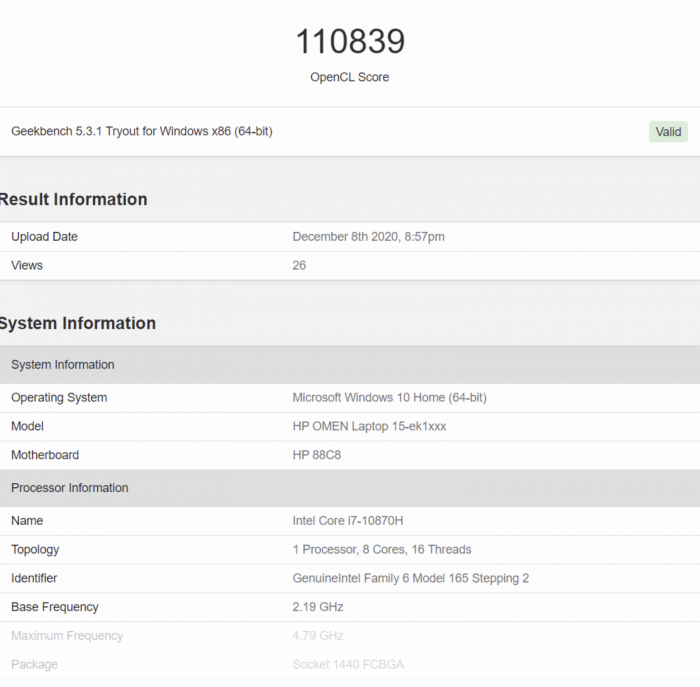700x687 pixels.
Task: Click the Geekbench 5.3.1 Tryout version text
Action: click(141, 132)
